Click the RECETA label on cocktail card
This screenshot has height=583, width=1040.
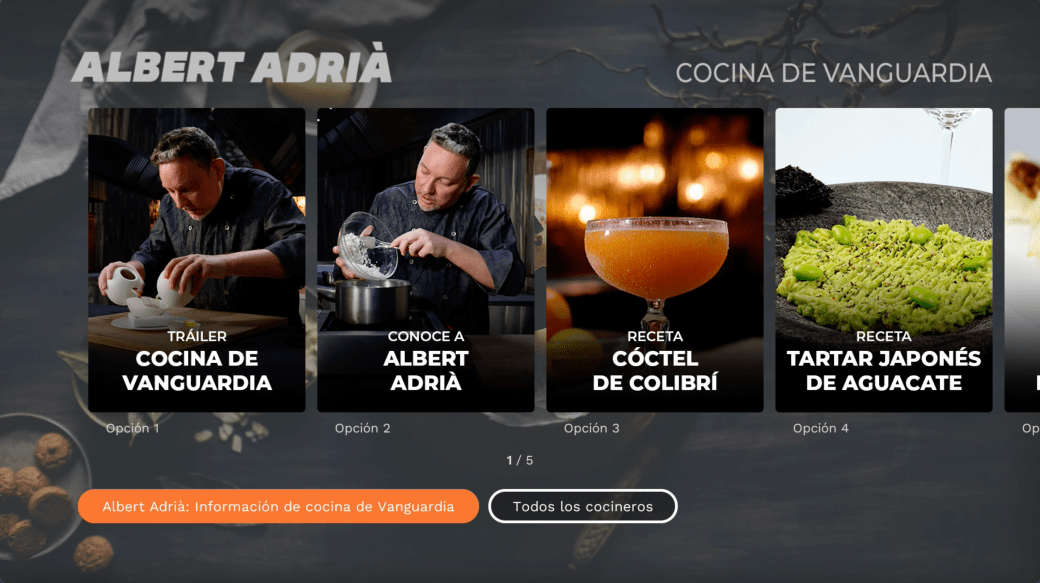[655, 336]
